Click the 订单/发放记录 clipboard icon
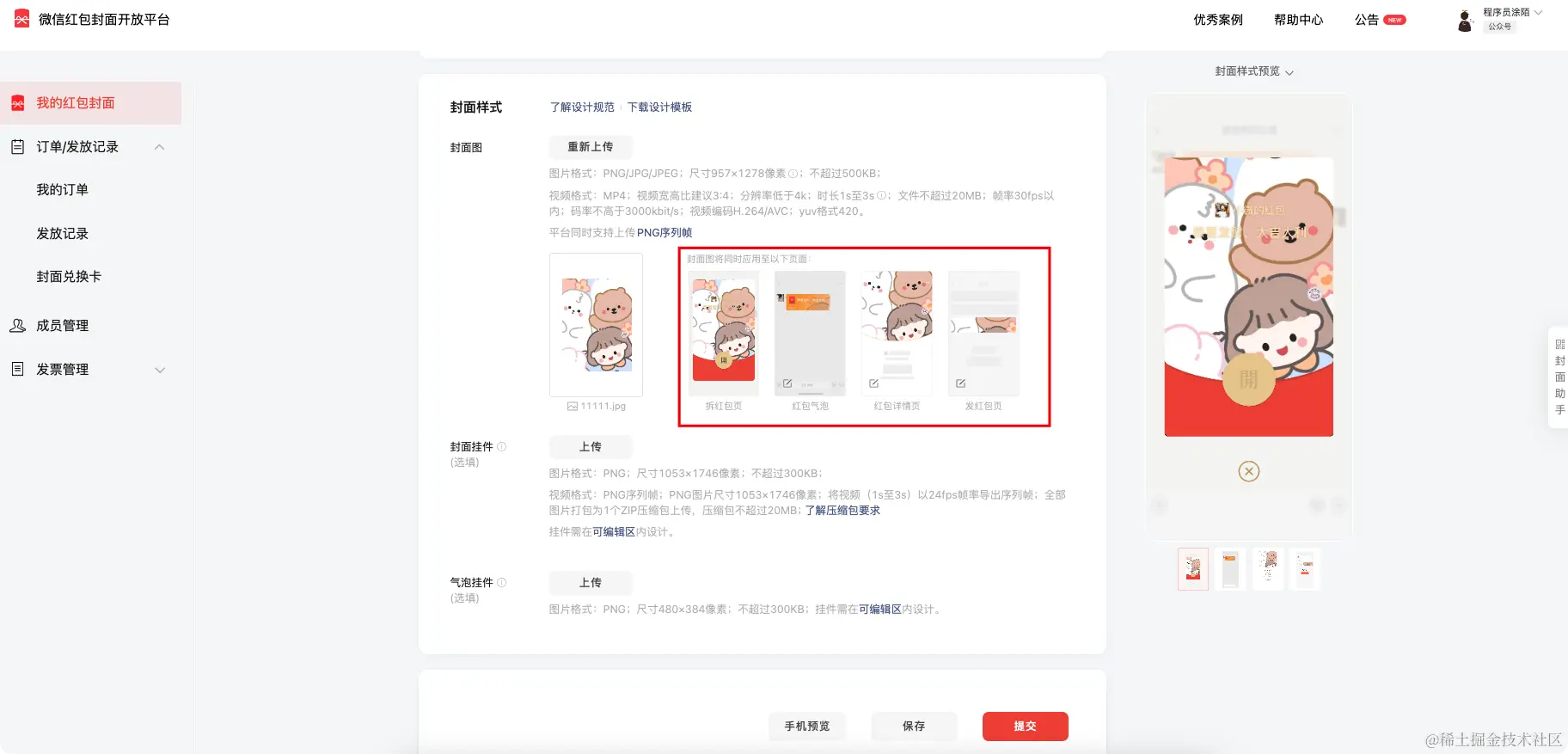The height and width of the screenshot is (754, 1568). tap(17, 147)
